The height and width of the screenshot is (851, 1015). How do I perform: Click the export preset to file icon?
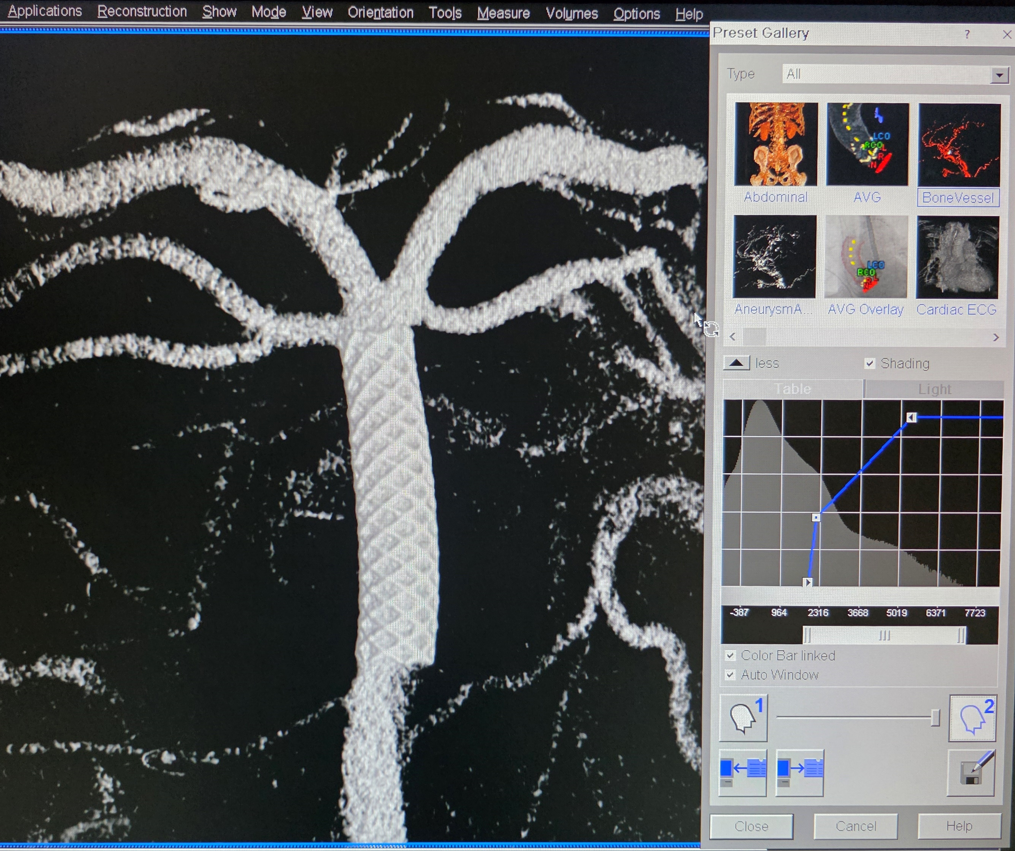pos(800,772)
